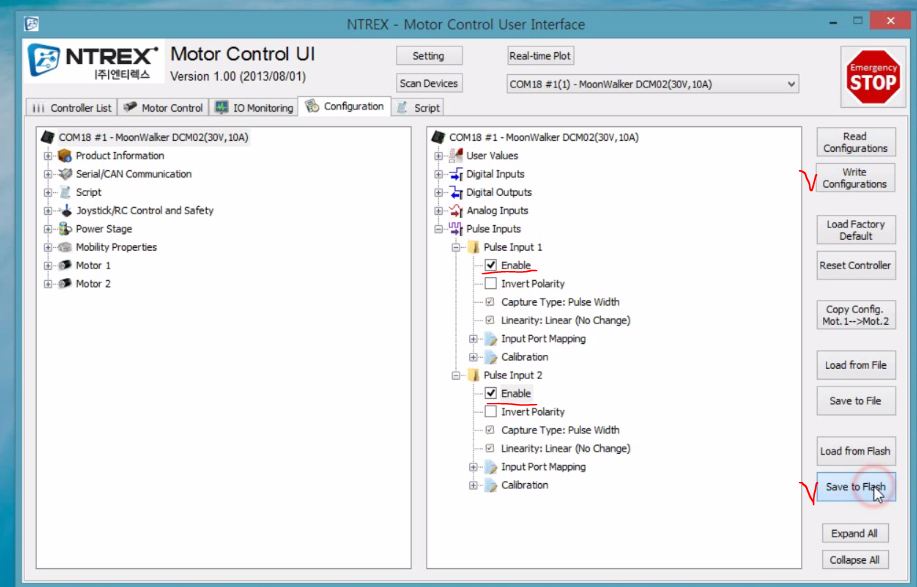
Task: Toggle Capture Type checkbox of Pulse Input 1
Action: (x=490, y=302)
